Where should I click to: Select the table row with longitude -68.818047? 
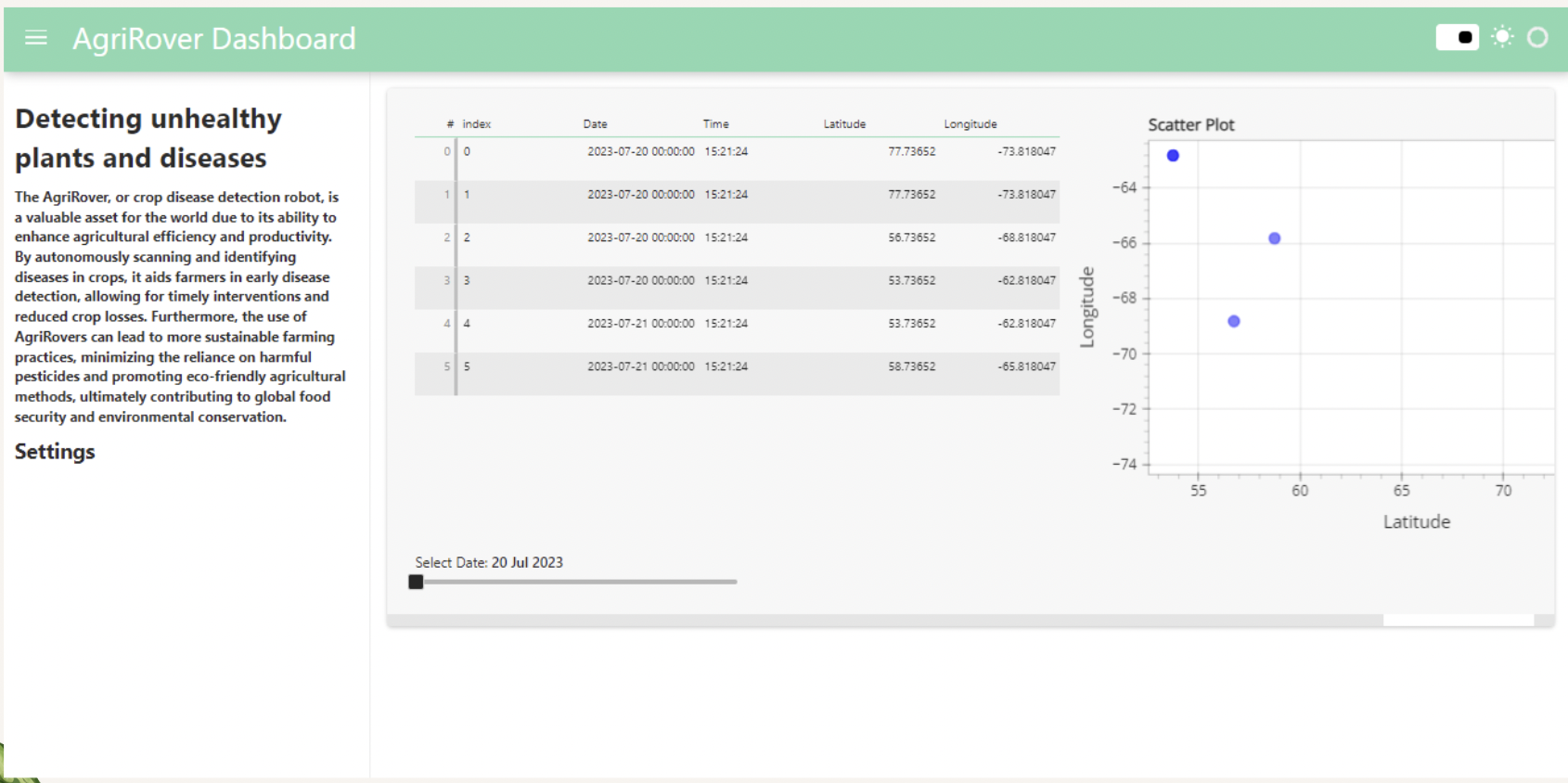[742, 238]
